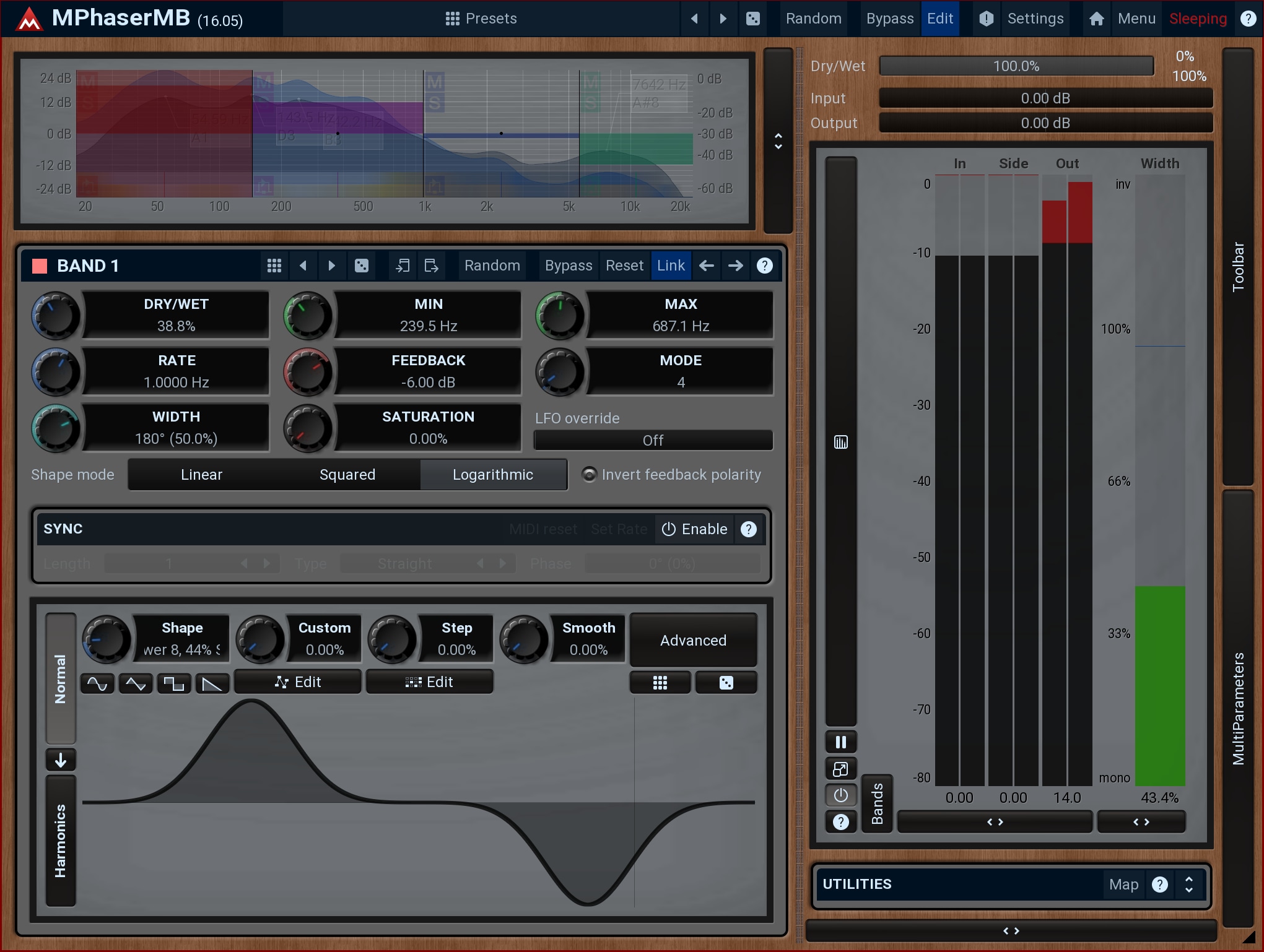Switch to the Normal LFO tab
The image size is (1264, 952).
[61, 678]
